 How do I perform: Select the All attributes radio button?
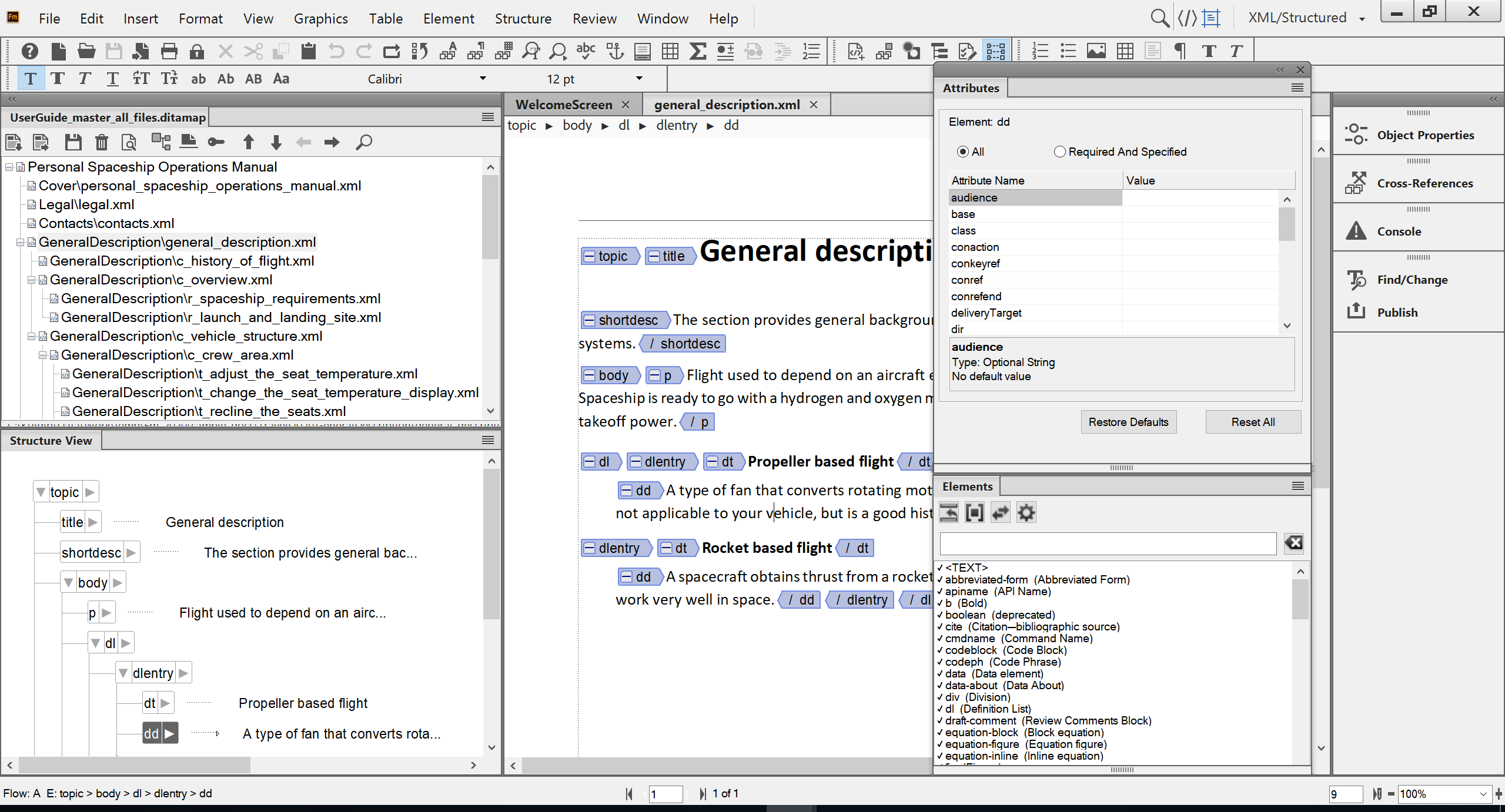click(x=962, y=152)
